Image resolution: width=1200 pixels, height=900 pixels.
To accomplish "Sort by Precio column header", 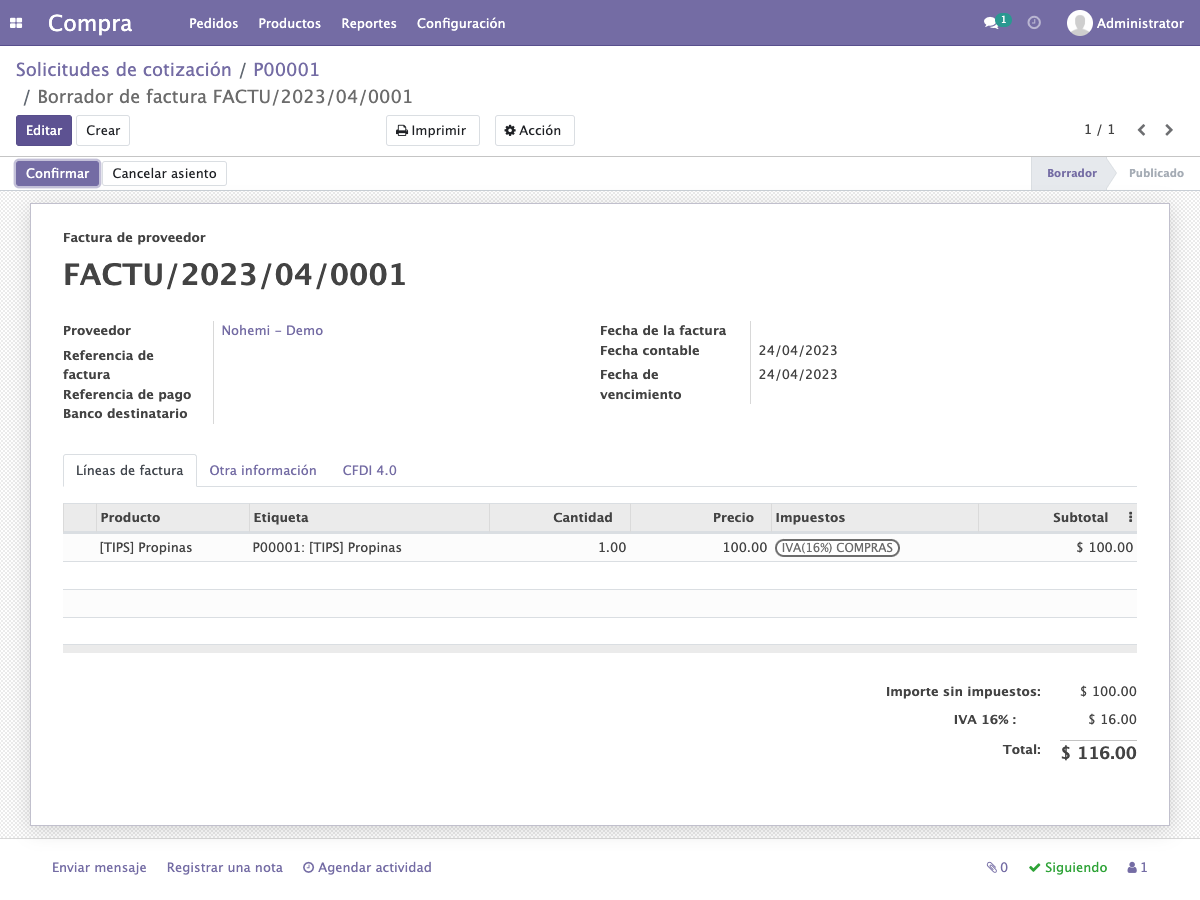I will (701, 518).
